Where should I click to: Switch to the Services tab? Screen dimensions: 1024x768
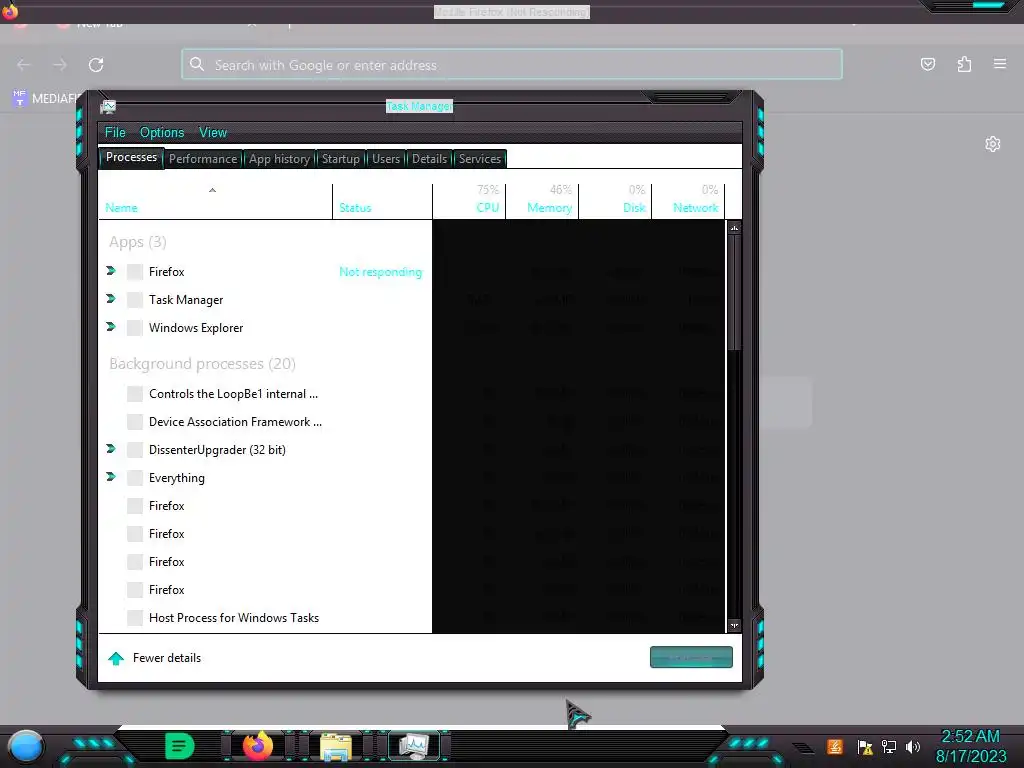click(480, 159)
